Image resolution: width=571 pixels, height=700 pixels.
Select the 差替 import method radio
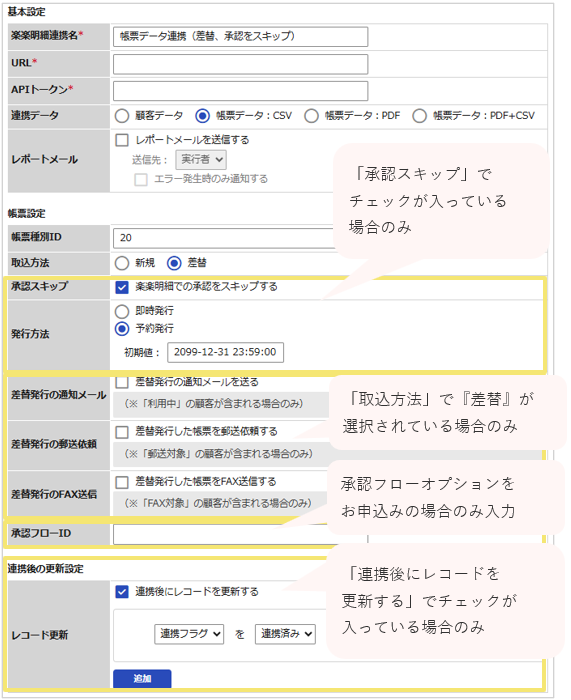(174, 263)
